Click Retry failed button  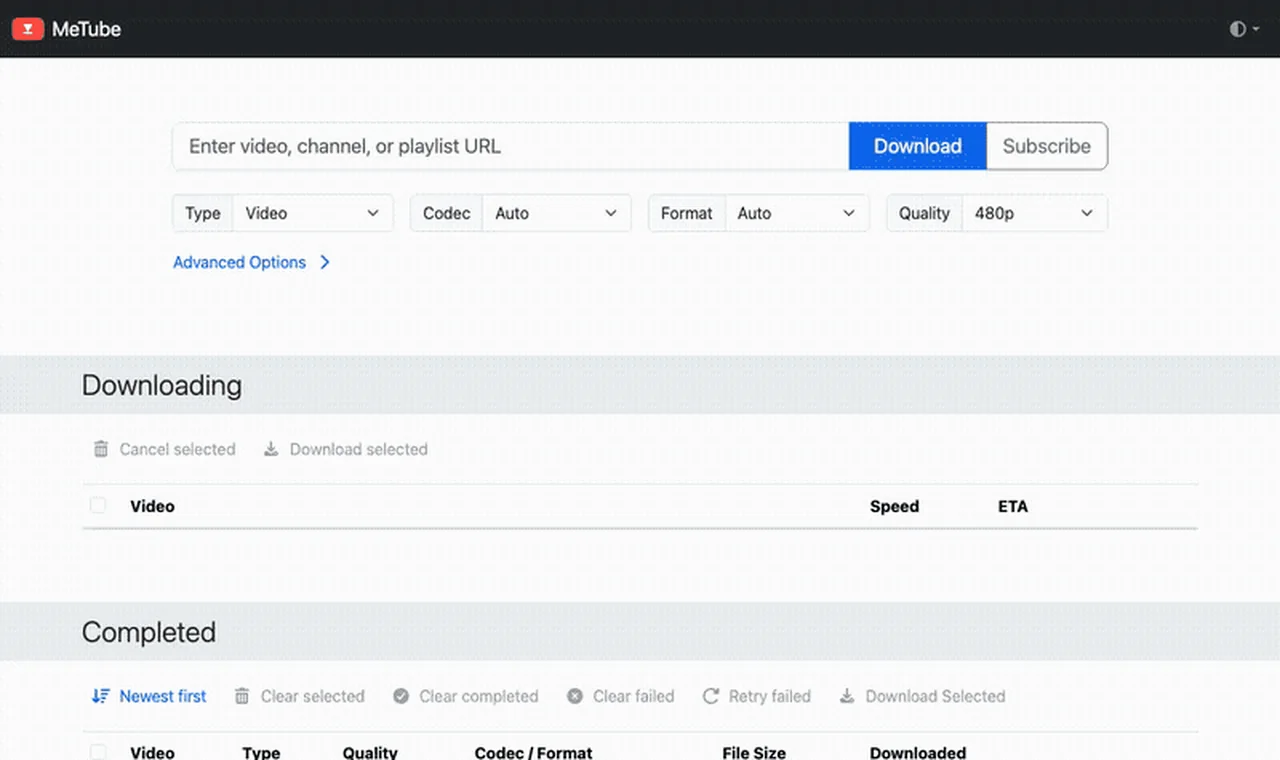(x=756, y=696)
